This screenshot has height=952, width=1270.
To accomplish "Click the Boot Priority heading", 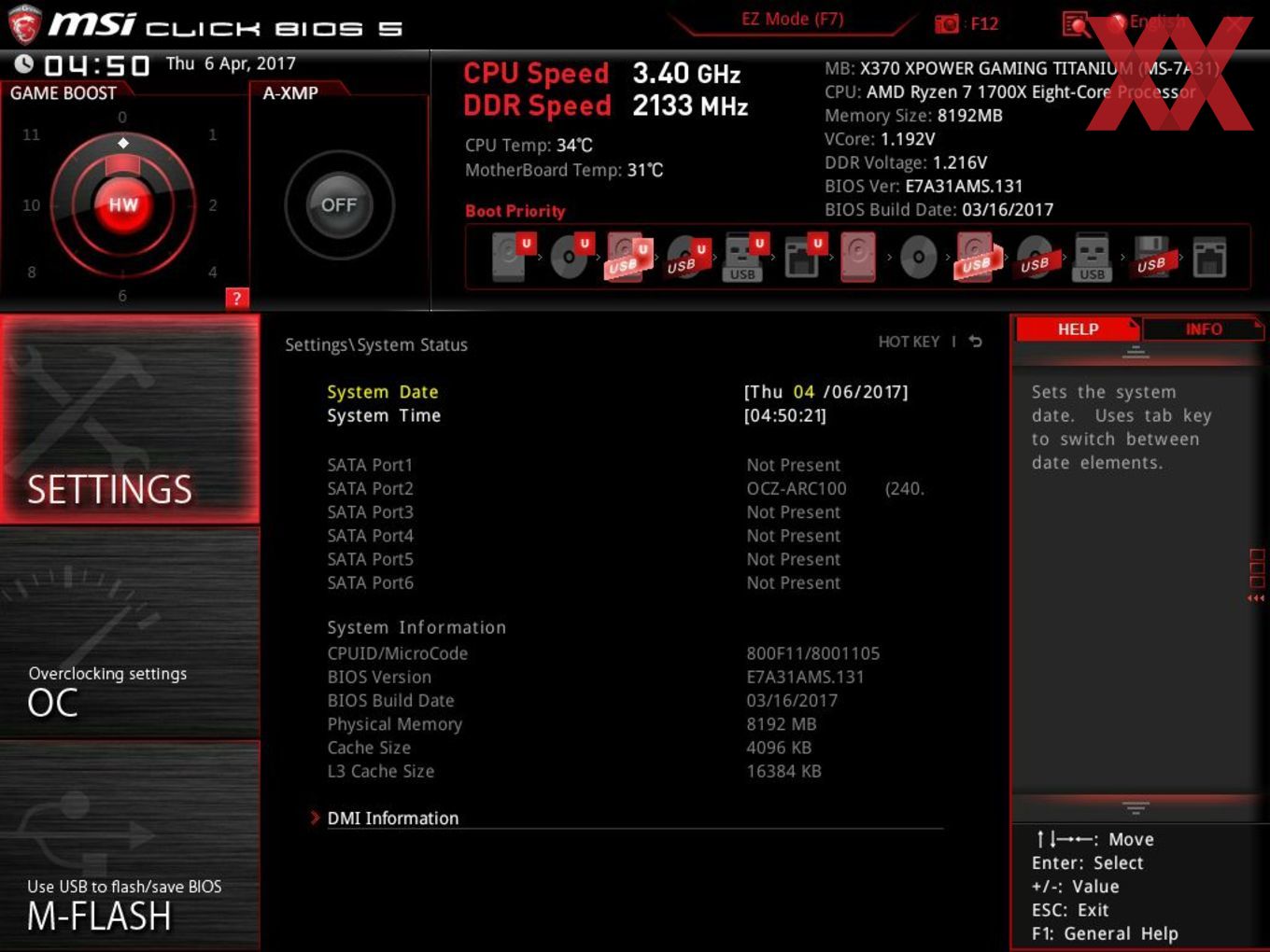I will (x=515, y=211).
